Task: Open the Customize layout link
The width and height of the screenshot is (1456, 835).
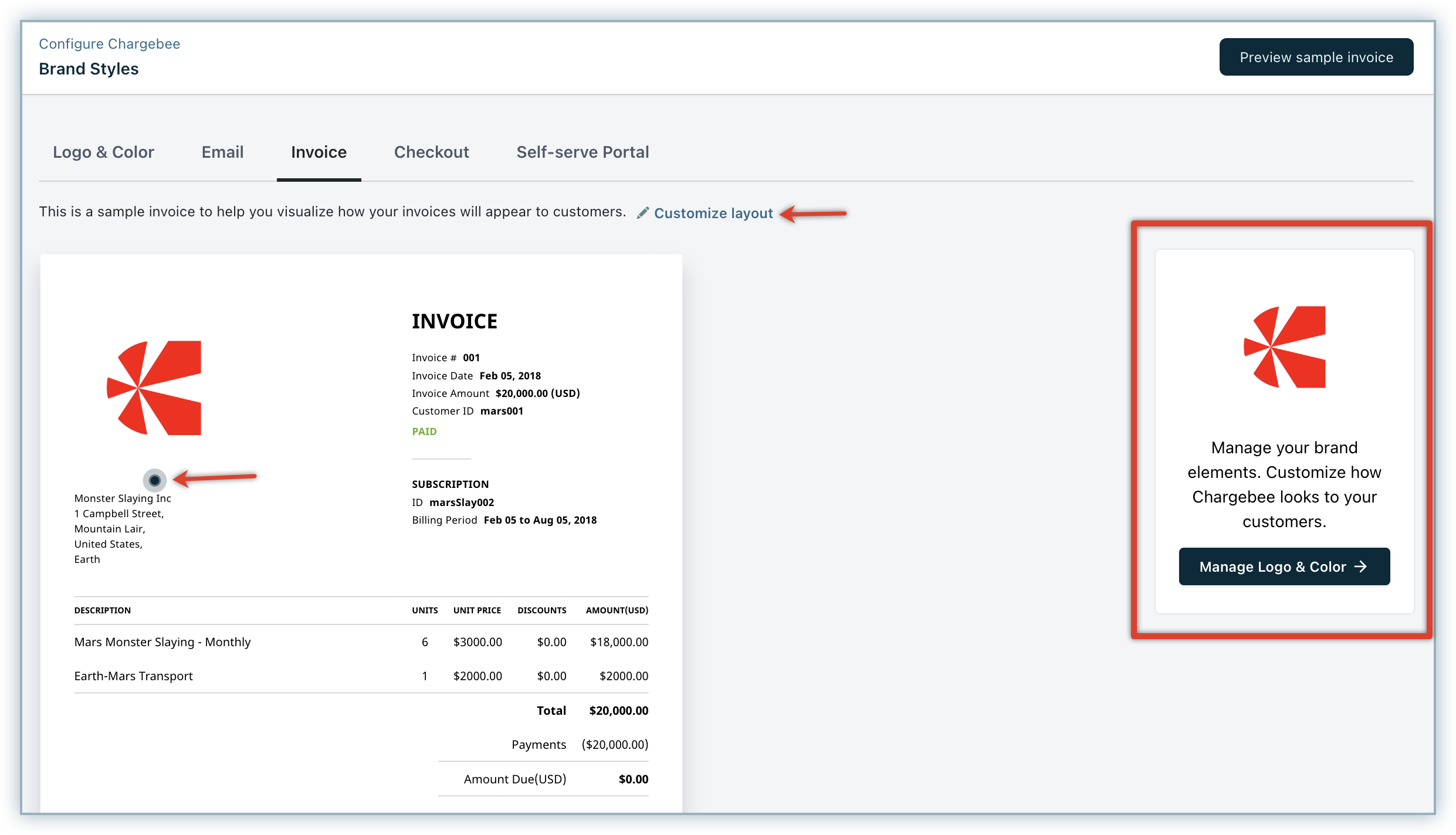Action: pyautogui.click(x=713, y=213)
